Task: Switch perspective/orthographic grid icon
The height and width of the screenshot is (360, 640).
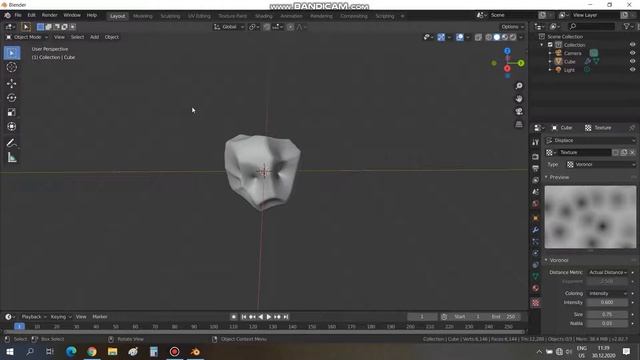Action: tap(519, 124)
